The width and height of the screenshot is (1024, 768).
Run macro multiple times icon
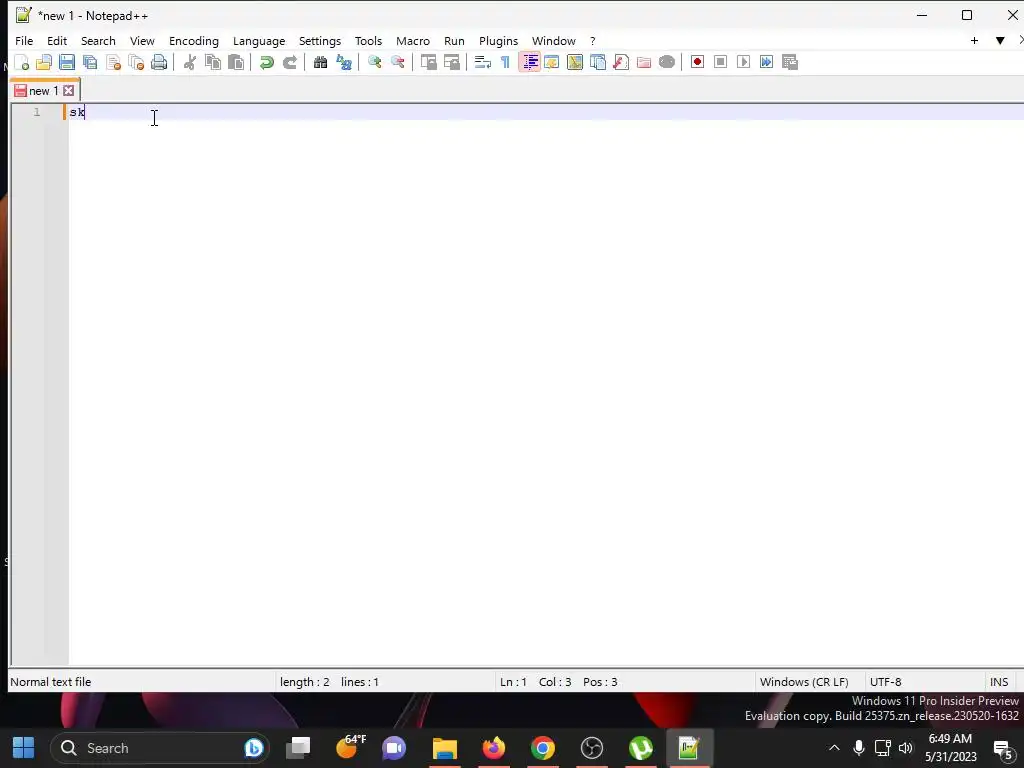[x=766, y=62]
